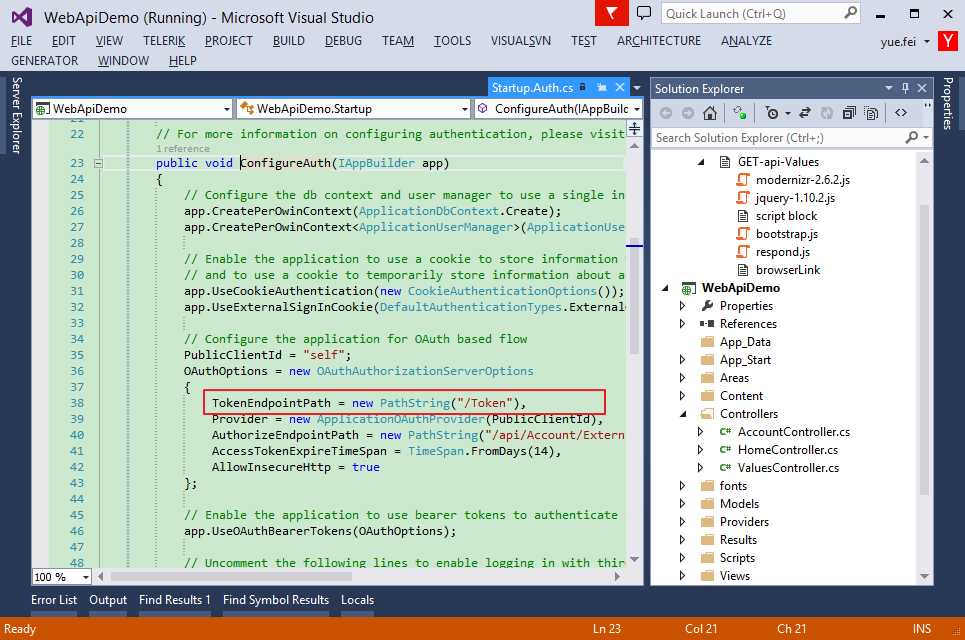
Task: Collapse the GET-api-Values node
Action: (x=700, y=162)
